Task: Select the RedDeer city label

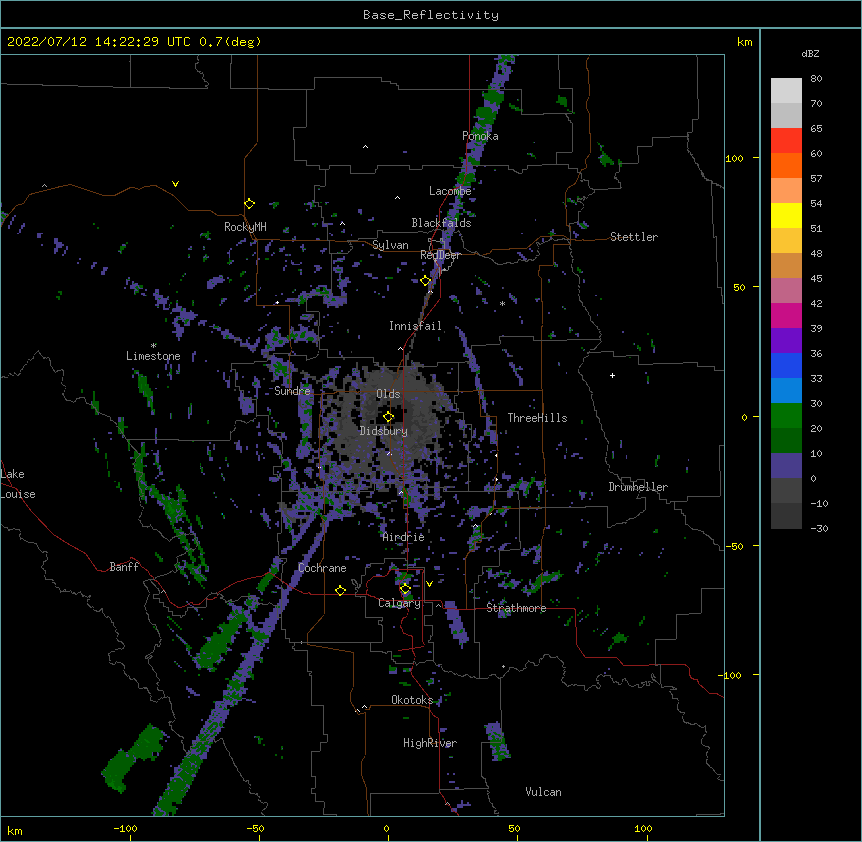Action: 440,256
